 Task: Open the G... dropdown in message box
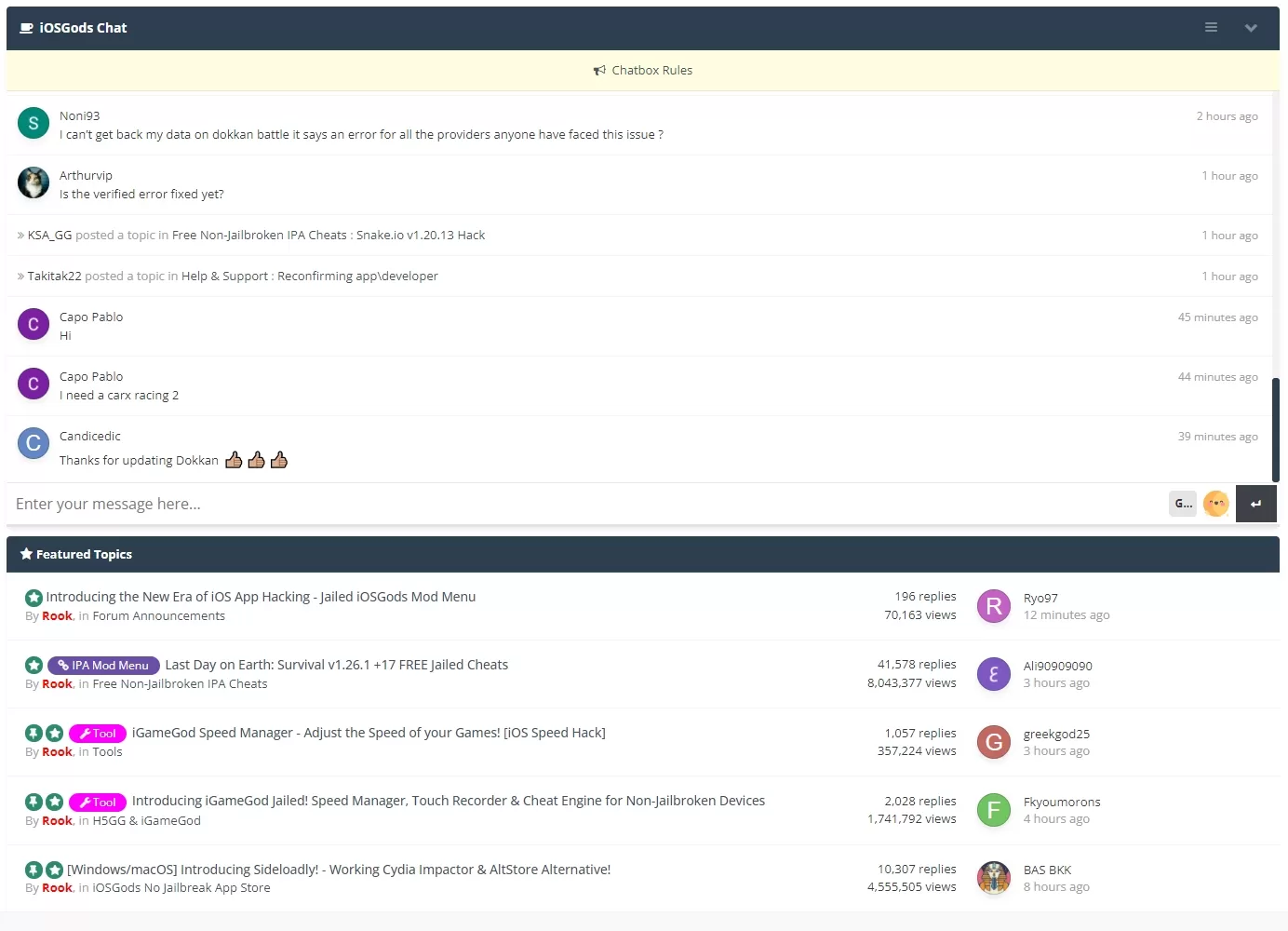coord(1183,504)
